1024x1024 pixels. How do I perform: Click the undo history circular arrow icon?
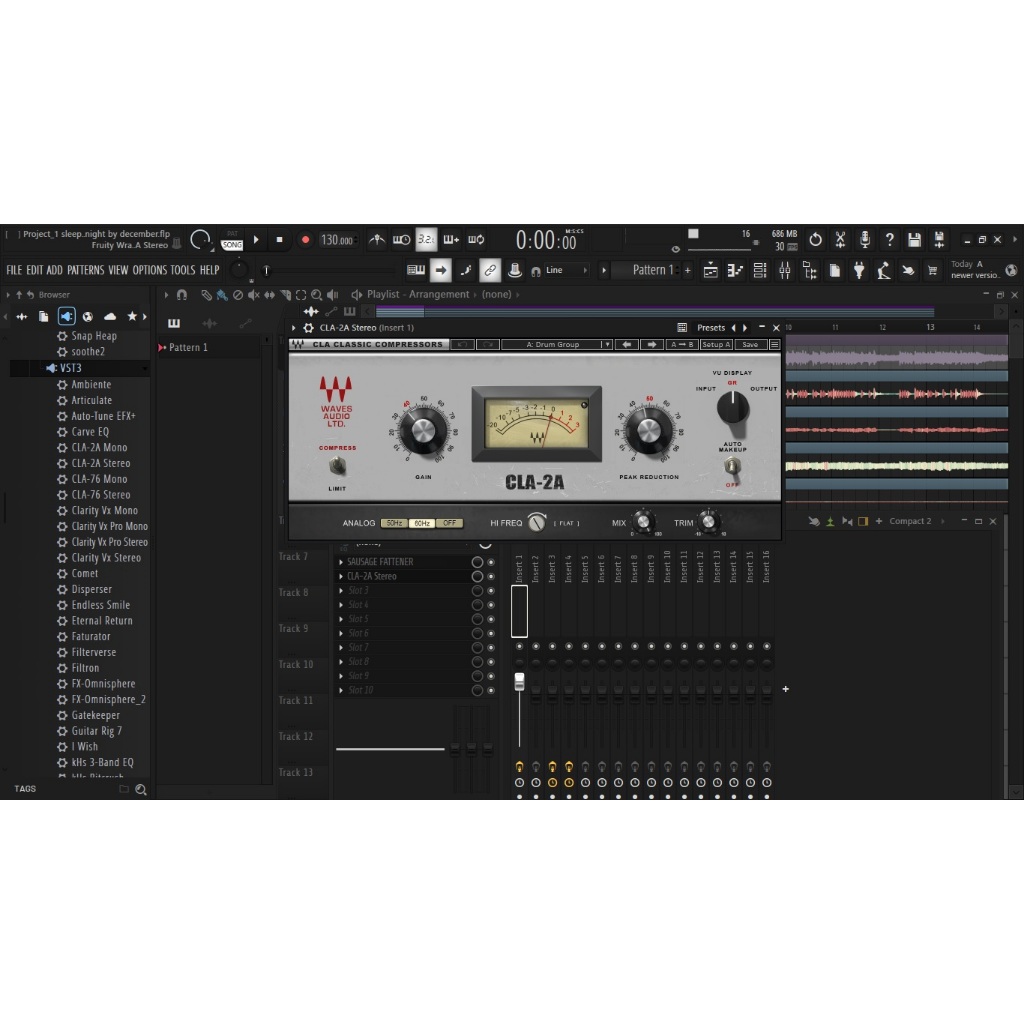coord(815,240)
